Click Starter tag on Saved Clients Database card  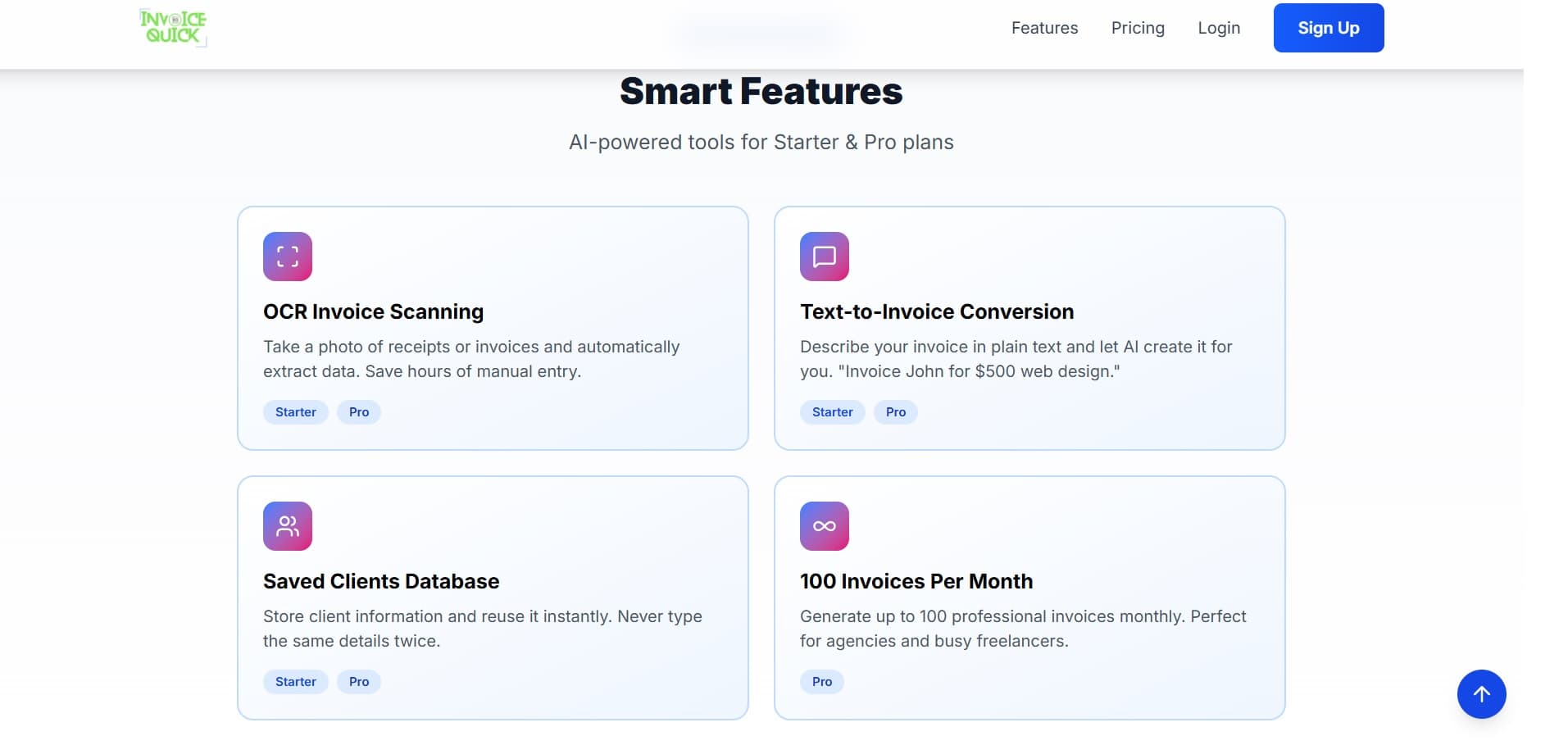(295, 682)
